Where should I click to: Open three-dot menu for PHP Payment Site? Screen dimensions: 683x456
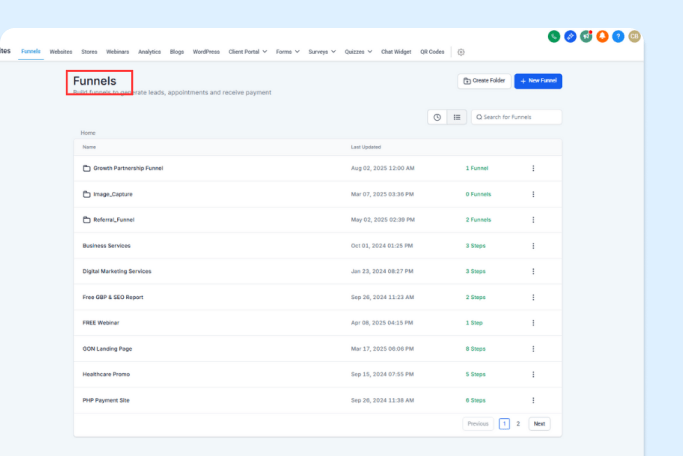[x=533, y=400]
